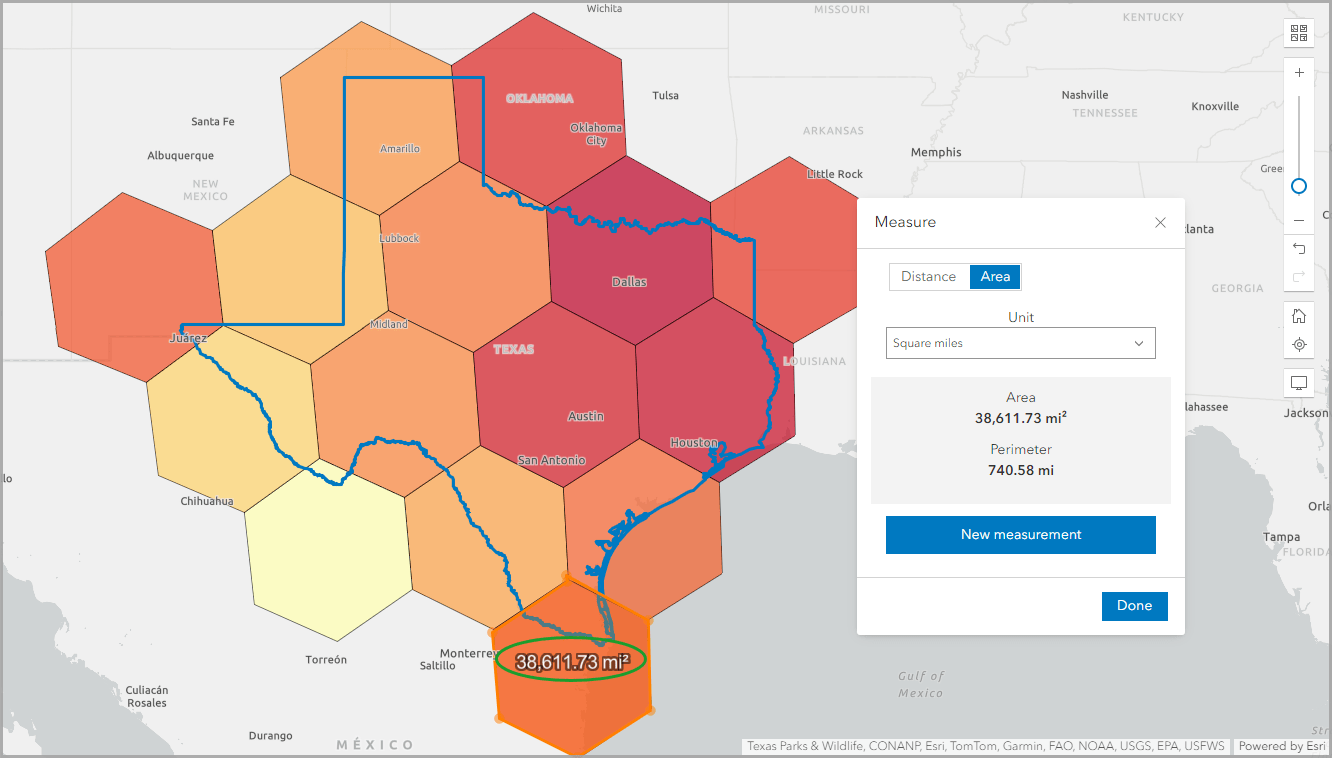Click the Unit label in Measure panel

tap(1020, 317)
